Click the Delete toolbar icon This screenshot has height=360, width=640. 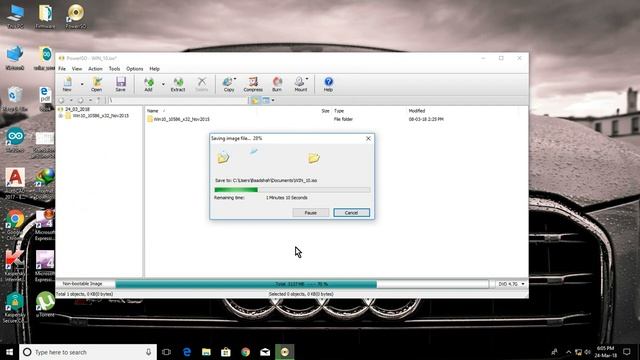202,84
